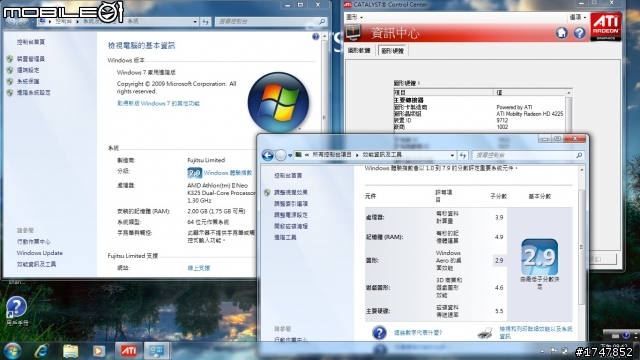640x360 pixels.
Task: Click 檢視和列印詳細效能以及系統資訊 link
Action: [536, 333]
